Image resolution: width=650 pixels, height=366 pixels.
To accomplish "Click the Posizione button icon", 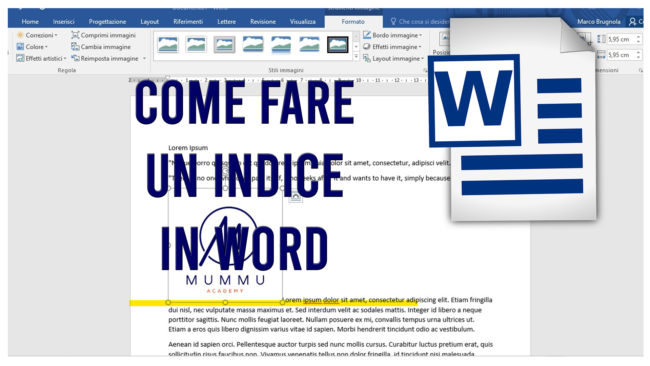I will point(444,39).
